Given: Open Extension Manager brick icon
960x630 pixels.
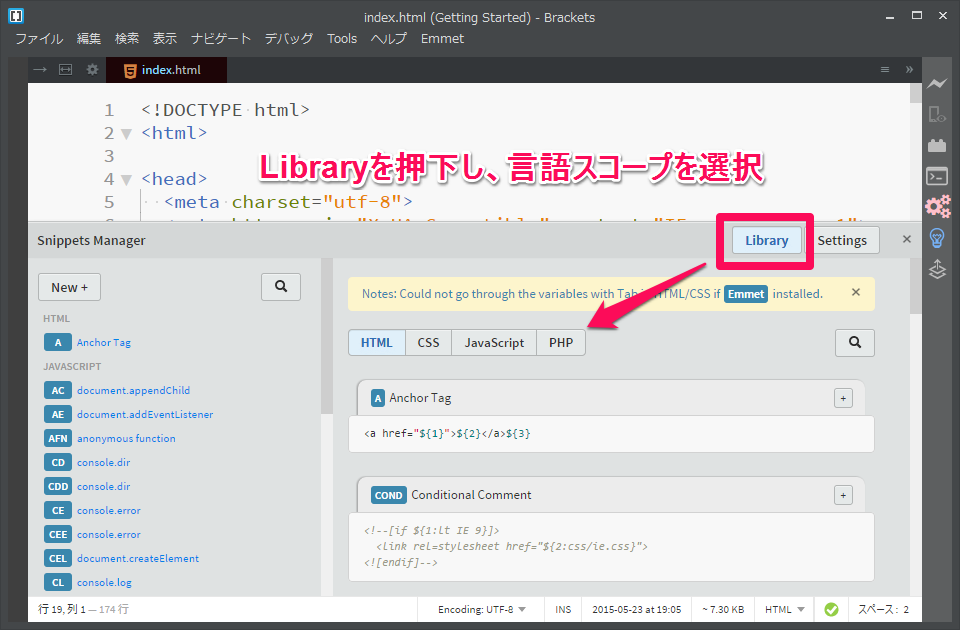Looking at the screenshot, I should pyautogui.click(x=937, y=145).
